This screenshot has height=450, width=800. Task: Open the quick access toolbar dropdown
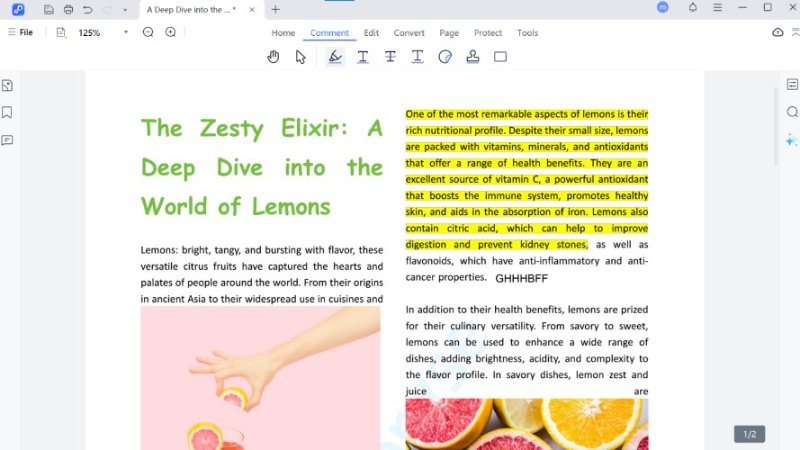[x=124, y=9]
